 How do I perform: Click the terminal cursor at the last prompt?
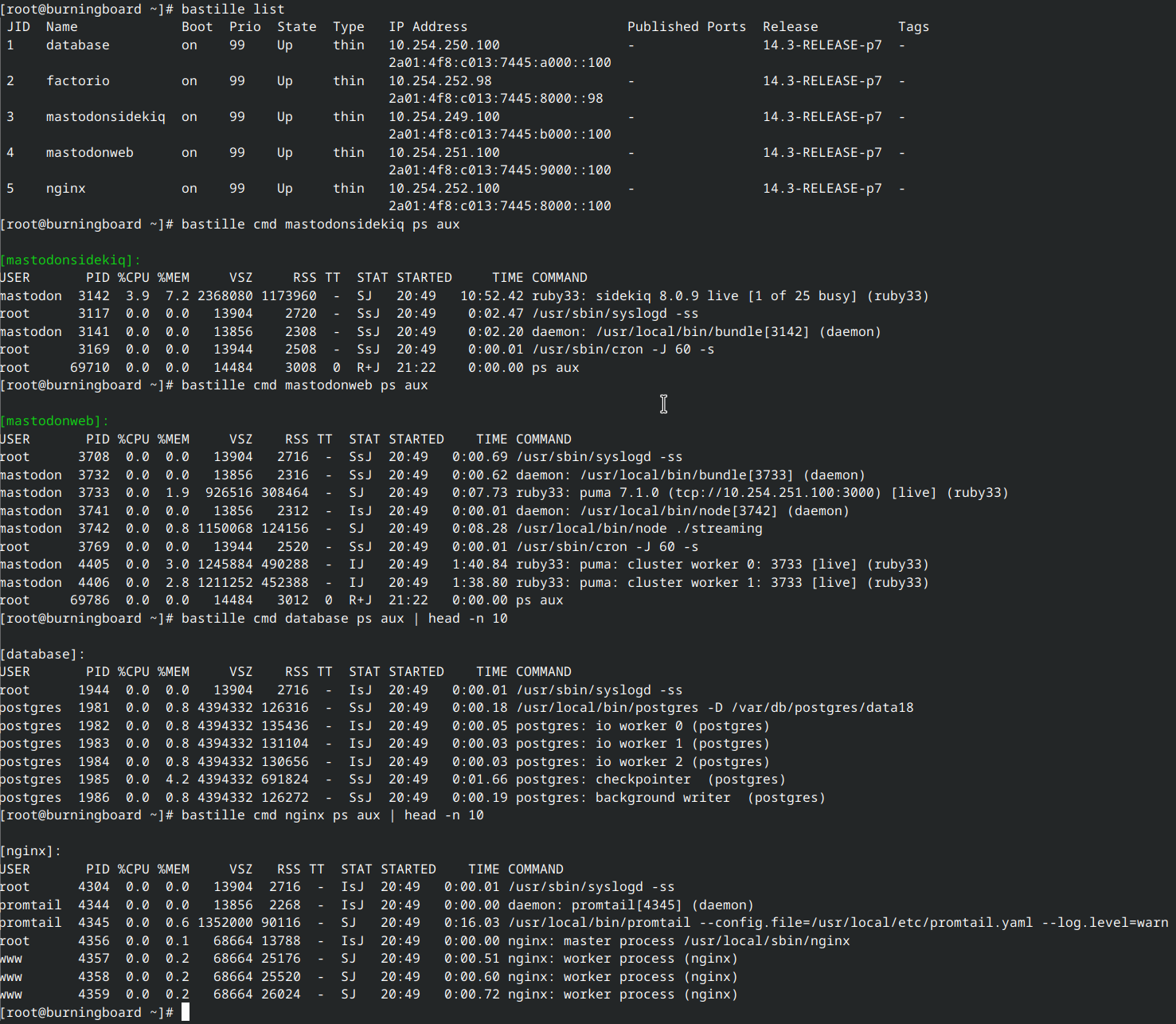point(186,1012)
